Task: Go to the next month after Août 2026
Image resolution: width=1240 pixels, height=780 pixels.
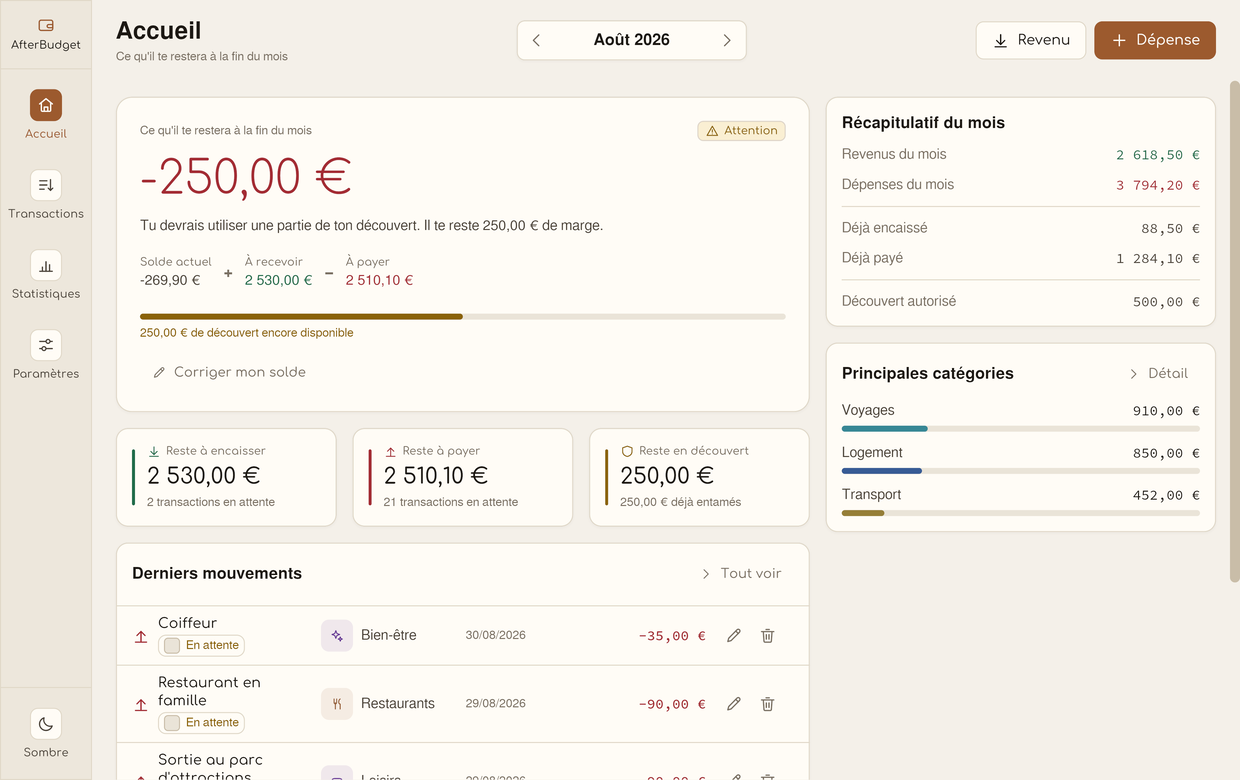Action: (x=727, y=40)
